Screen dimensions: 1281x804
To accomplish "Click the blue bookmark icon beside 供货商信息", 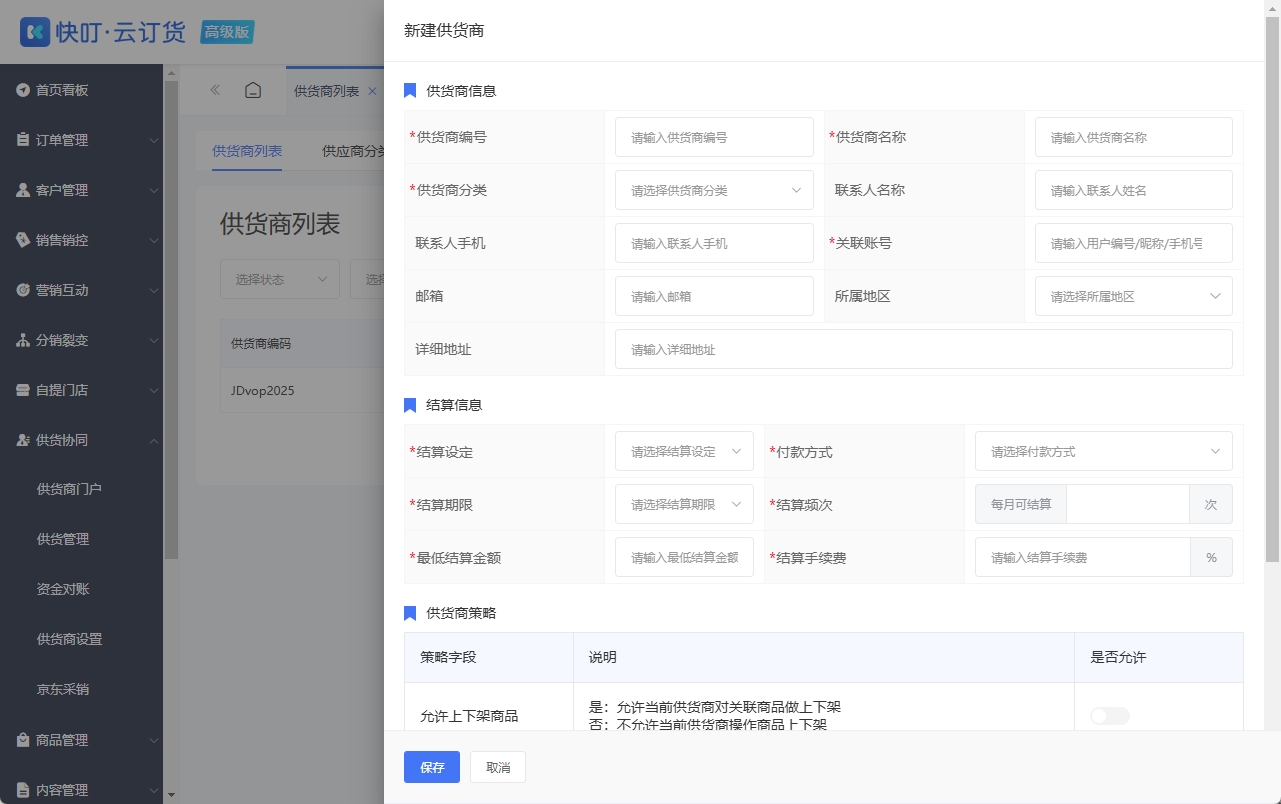I will point(410,91).
